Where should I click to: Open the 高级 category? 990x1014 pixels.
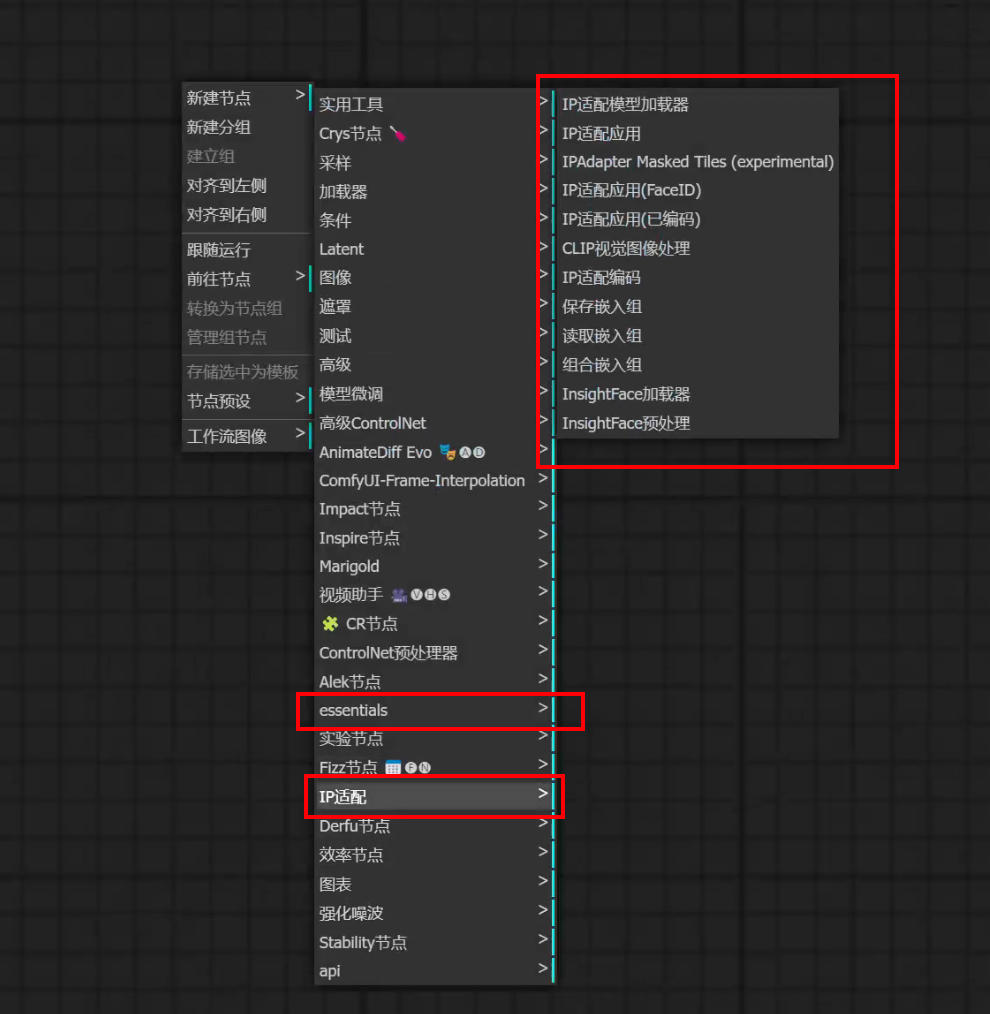pos(434,365)
